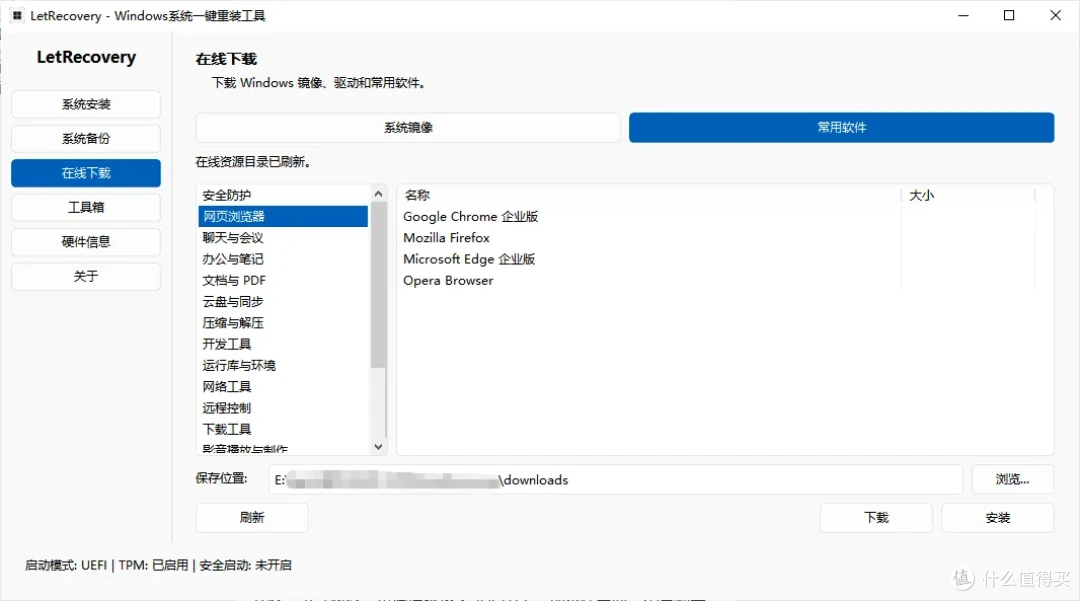Image resolution: width=1080 pixels, height=601 pixels.
Task: Click the category list scrollbar thumb
Action: (x=378, y=285)
